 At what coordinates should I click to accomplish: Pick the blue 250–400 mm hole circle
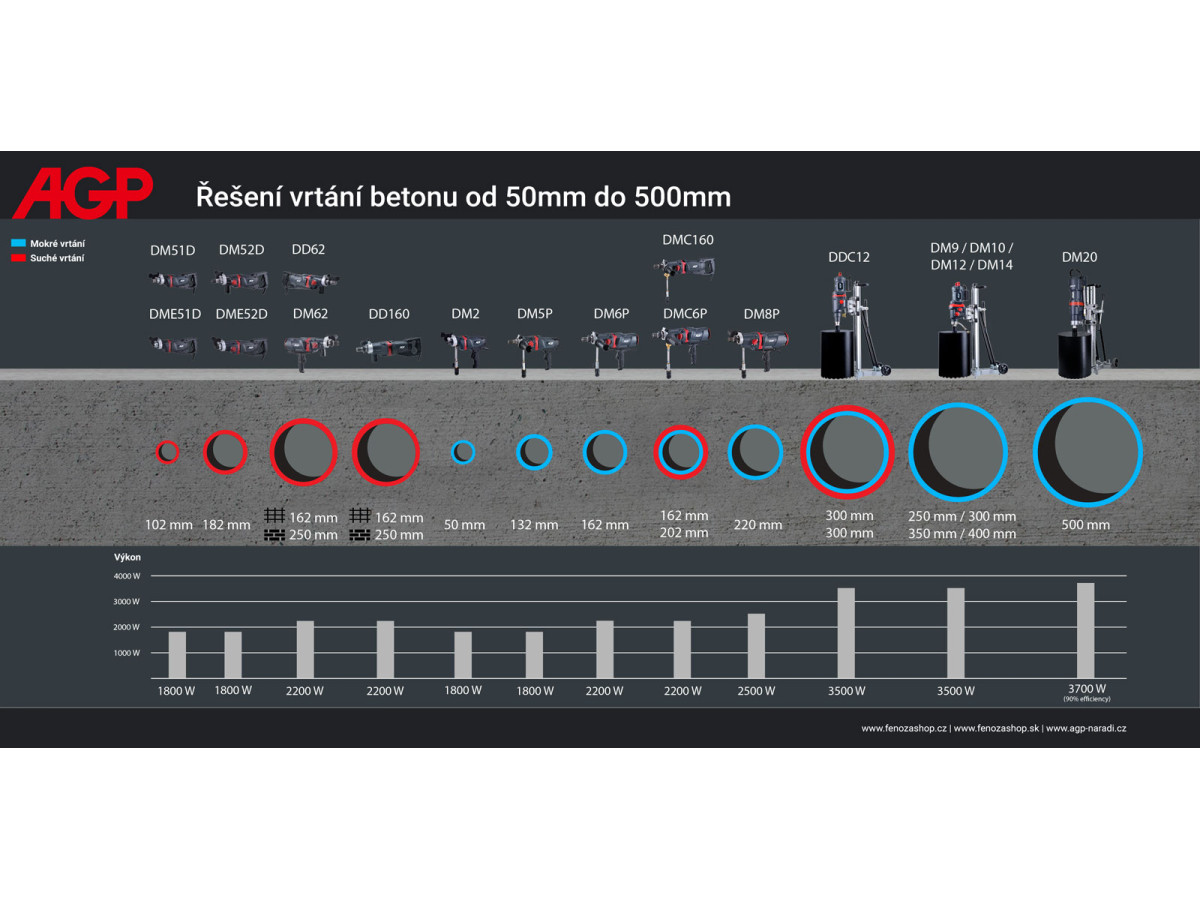pos(958,451)
